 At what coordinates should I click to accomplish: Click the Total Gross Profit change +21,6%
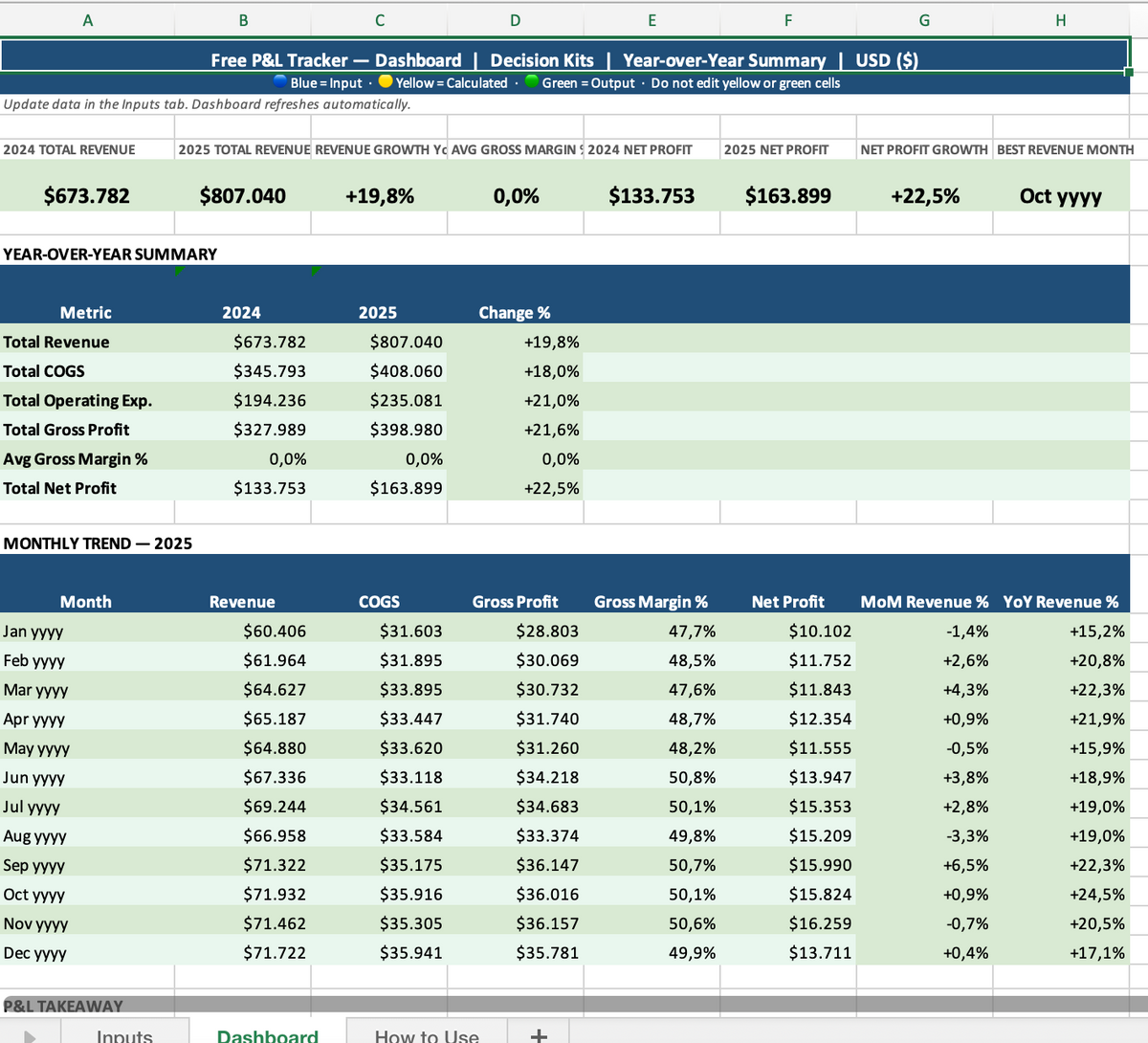[552, 430]
